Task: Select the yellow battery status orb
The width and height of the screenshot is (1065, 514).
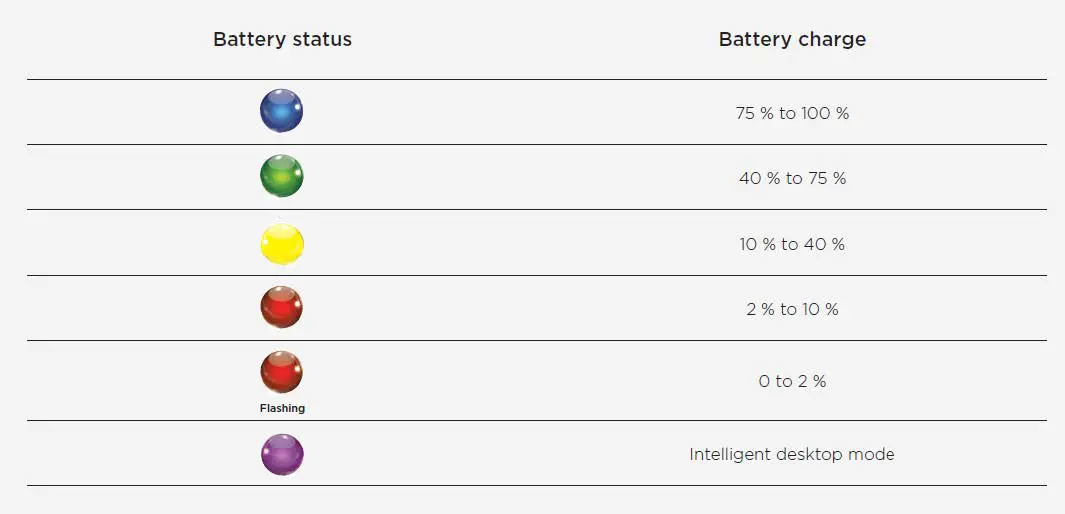Action: click(281, 243)
